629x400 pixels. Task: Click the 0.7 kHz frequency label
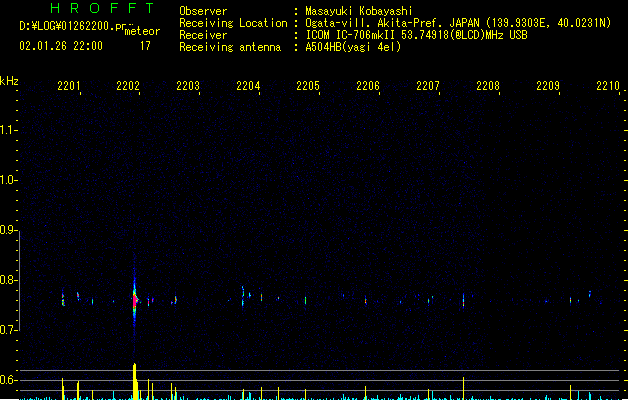tap(8, 330)
